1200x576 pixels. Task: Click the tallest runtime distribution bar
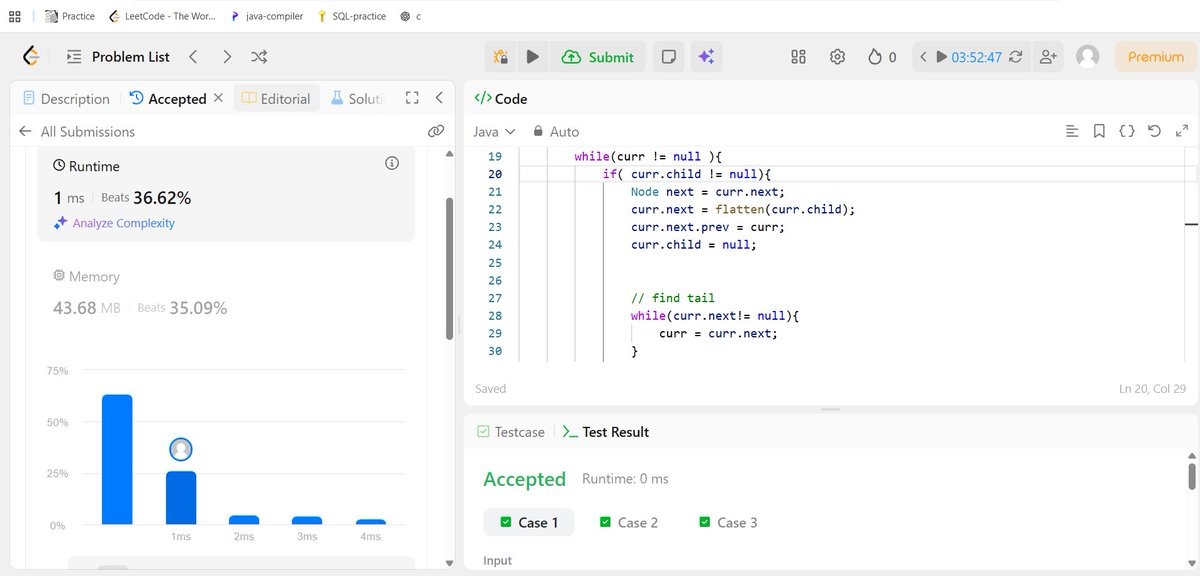point(117,459)
